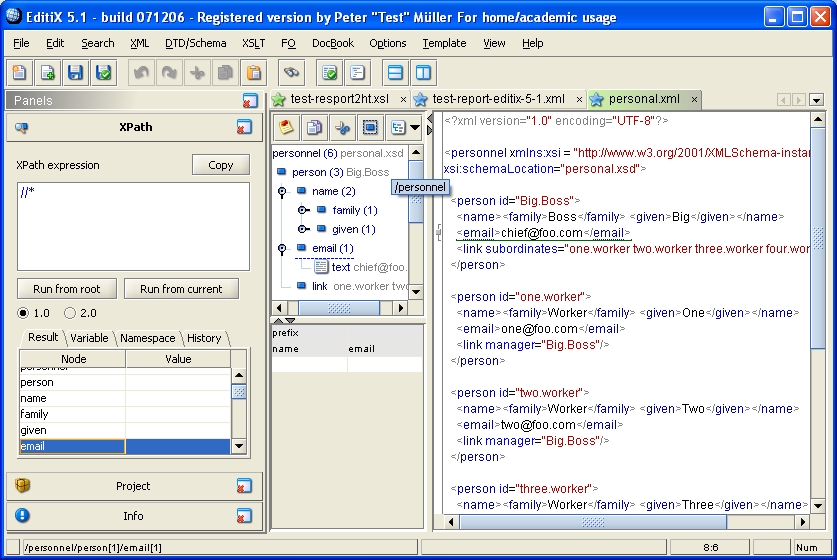Switch to the History tab
Screen dimensions: 837x560
coord(204,338)
